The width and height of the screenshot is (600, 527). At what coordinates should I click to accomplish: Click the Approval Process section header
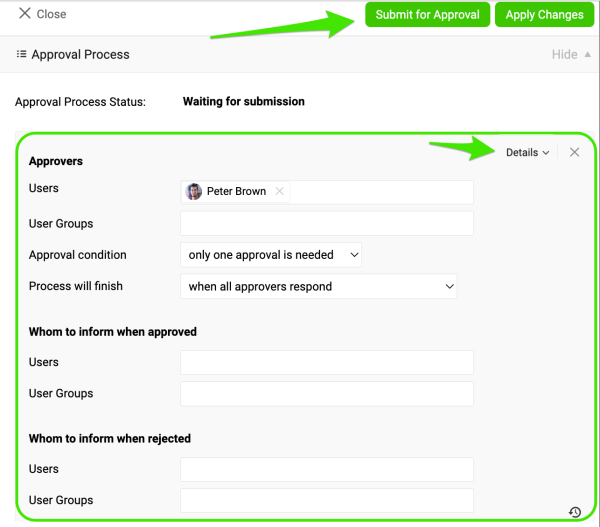click(x=80, y=55)
